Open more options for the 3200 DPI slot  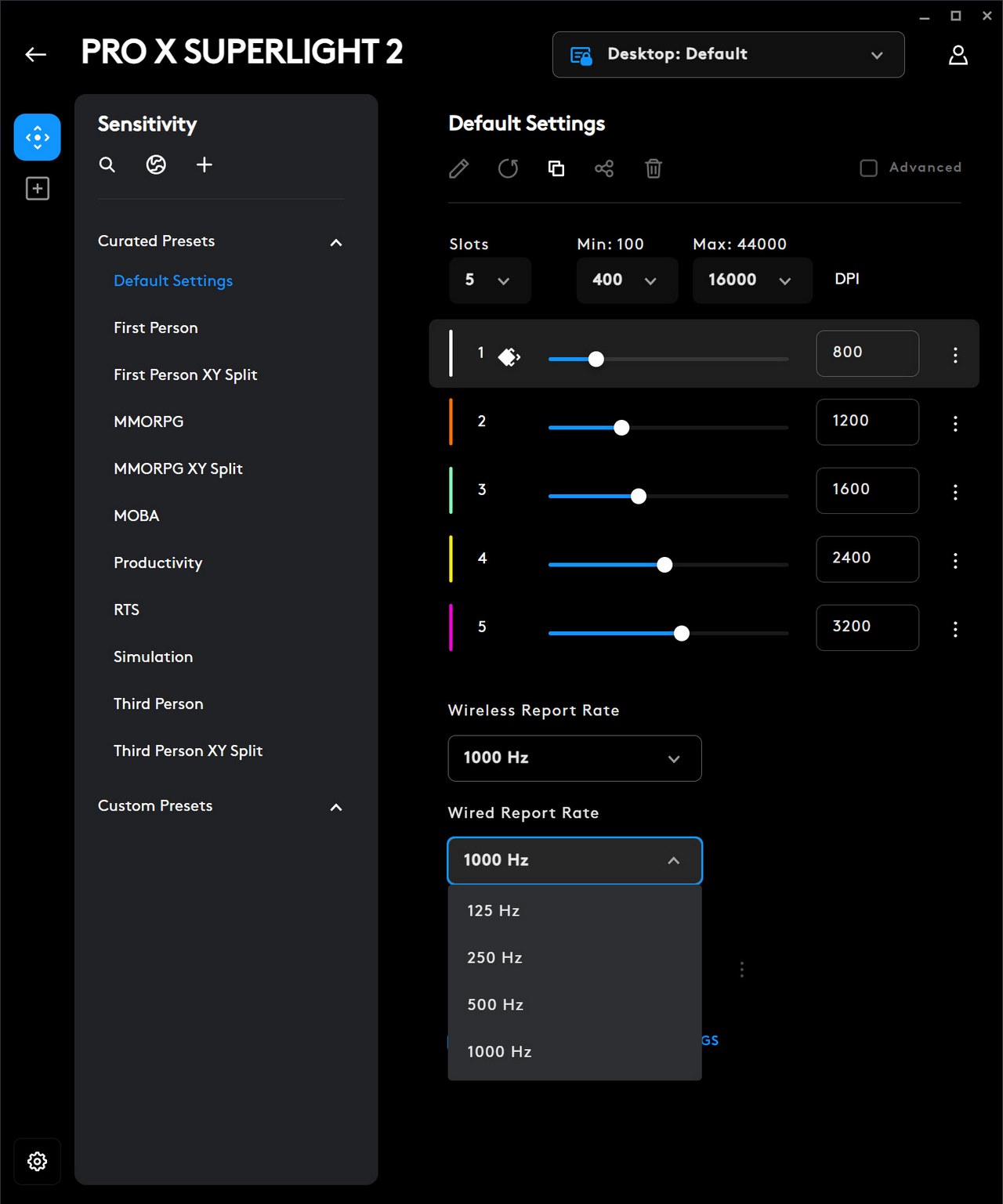pyautogui.click(x=955, y=629)
